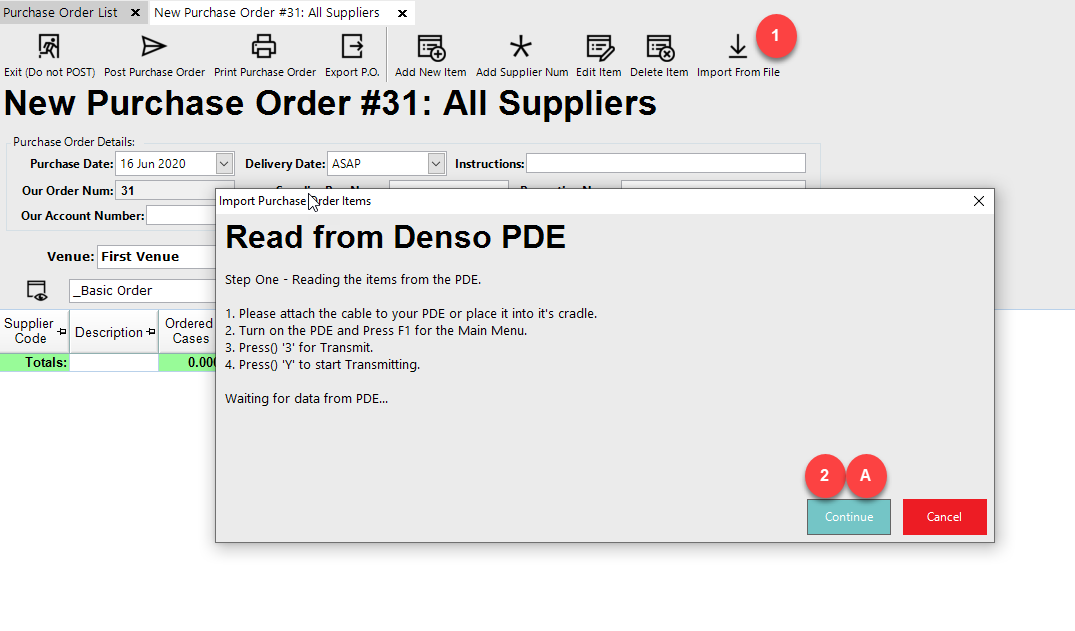The image size is (1075, 631).
Task: Click the Export P.O. icon
Action: [352, 47]
